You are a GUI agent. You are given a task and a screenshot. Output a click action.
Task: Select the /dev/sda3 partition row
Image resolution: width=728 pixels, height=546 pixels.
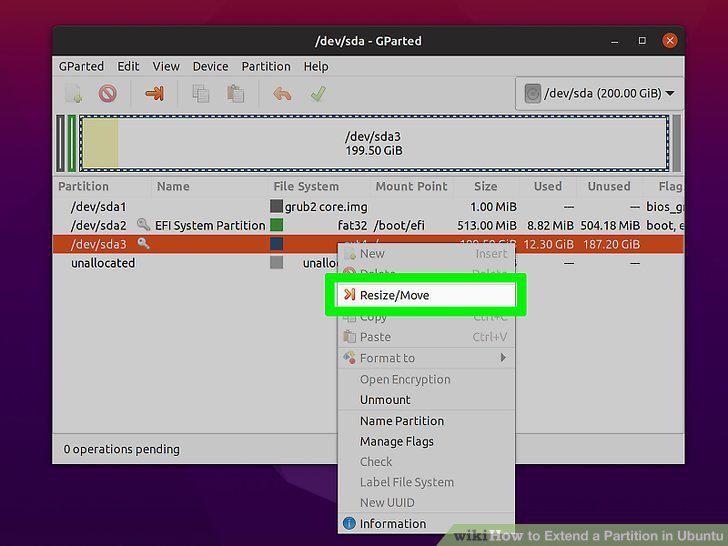pos(368,244)
